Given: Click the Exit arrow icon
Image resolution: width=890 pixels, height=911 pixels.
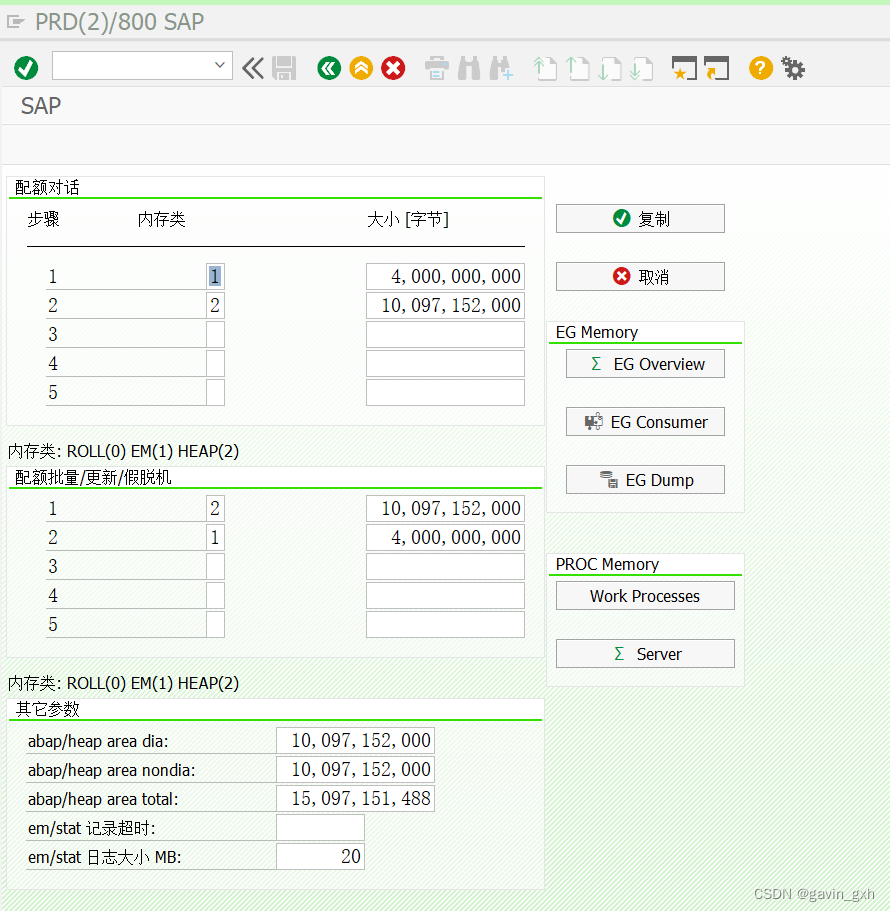Looking at the screenshot, I should [x=361, y=68].
